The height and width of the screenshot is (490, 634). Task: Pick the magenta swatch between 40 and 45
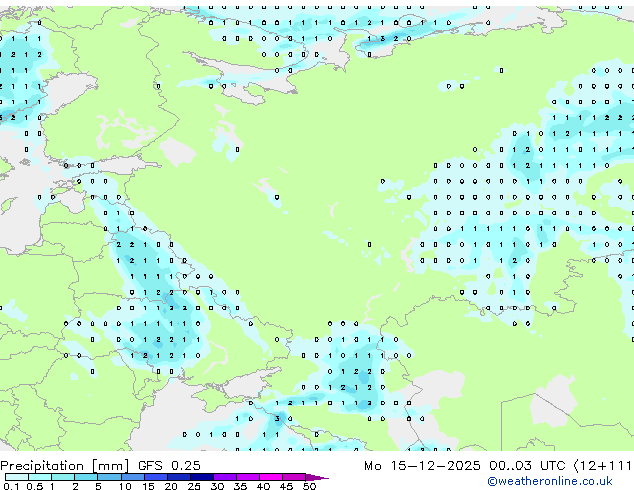(271, 477)
